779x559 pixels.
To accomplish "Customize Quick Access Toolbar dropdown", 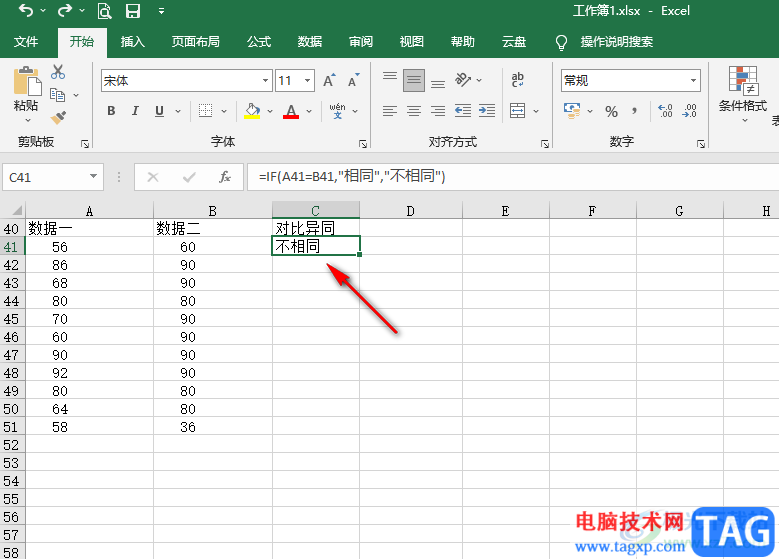I will pyautogui.click(x=161, y=10).
